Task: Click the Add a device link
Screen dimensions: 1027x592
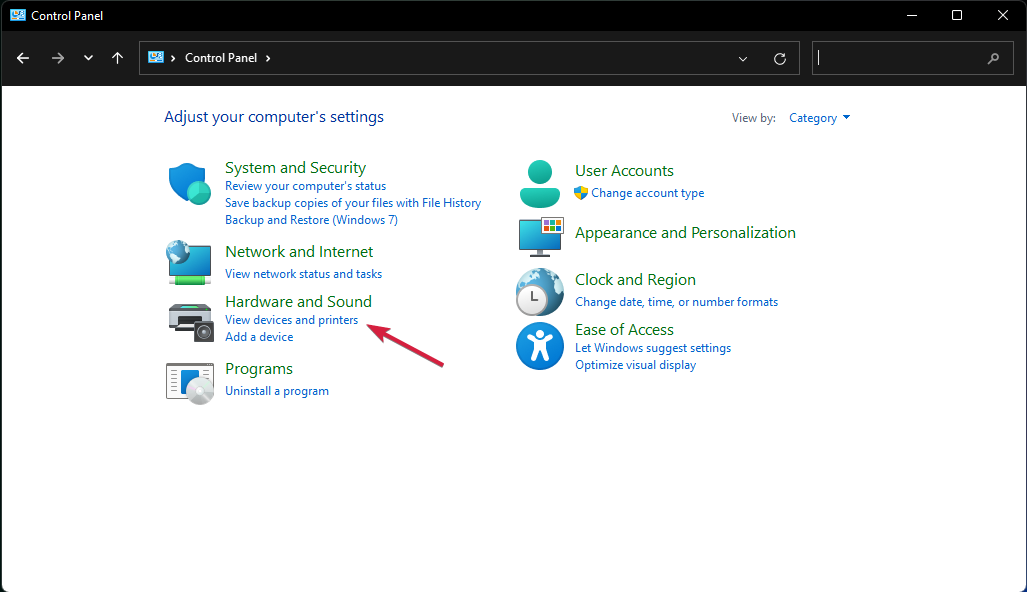Action: point(259,337)
